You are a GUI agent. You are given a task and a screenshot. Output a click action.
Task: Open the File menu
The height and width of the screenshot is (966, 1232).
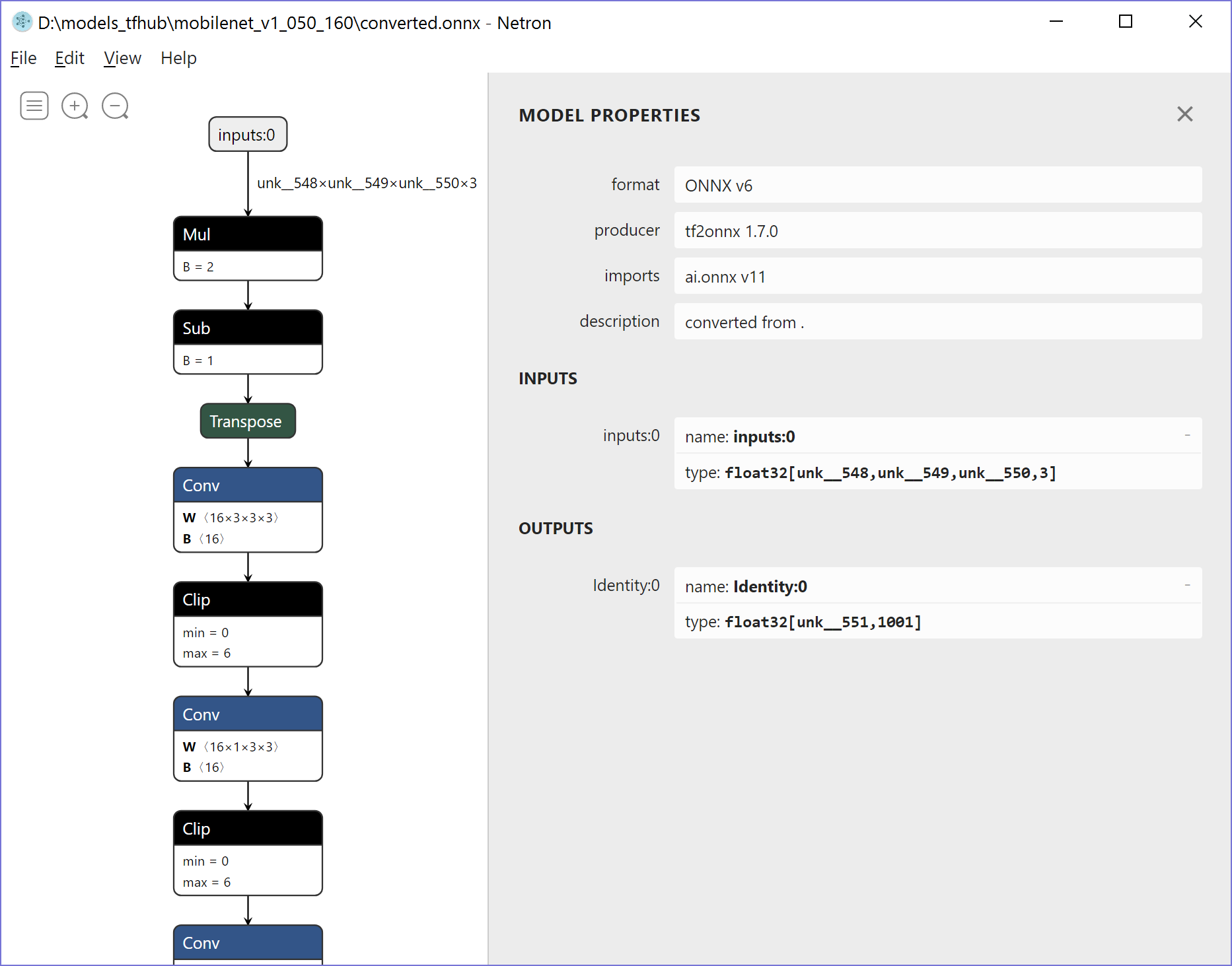(23, 58)
